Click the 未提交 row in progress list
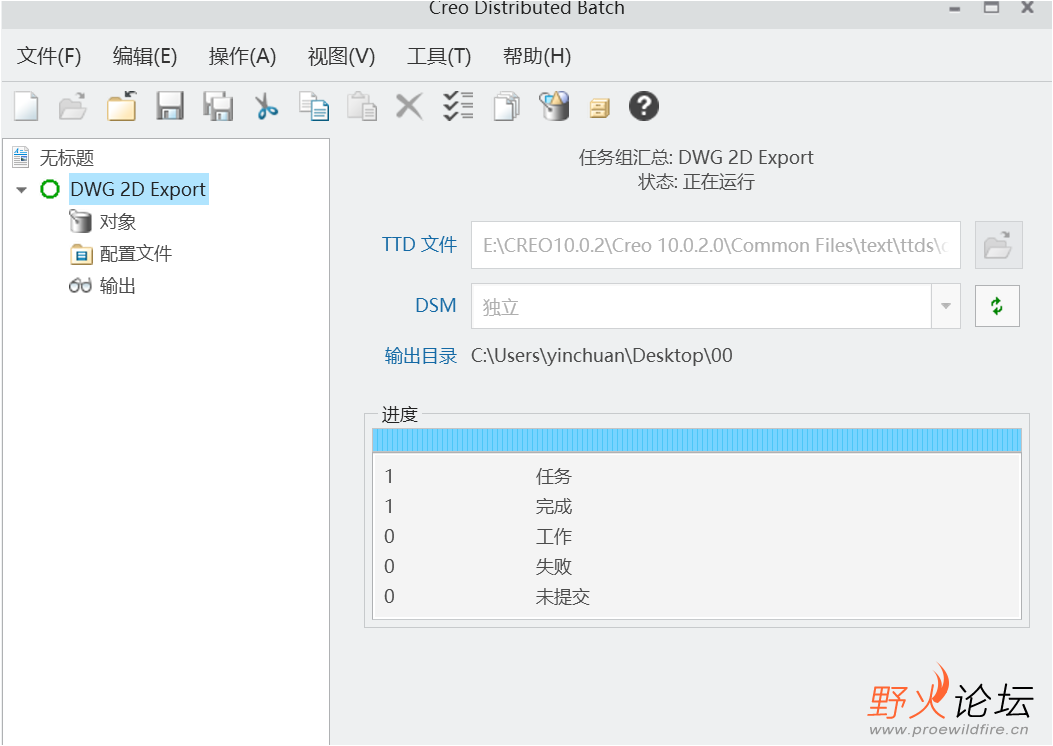The height and width of the screenshot is (746, 1053). pos(696,596)
